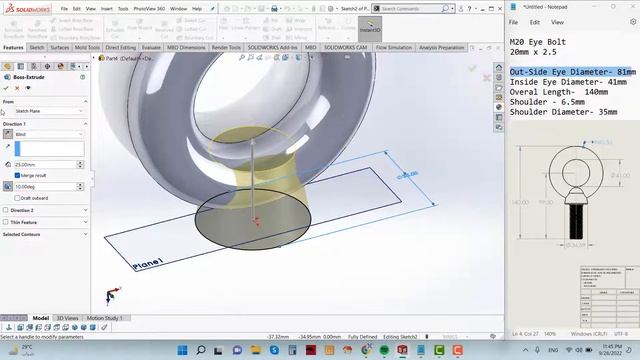
Task: Open SOLIDWORKS Resources home in task pane
Action: (x=499, y=67)
